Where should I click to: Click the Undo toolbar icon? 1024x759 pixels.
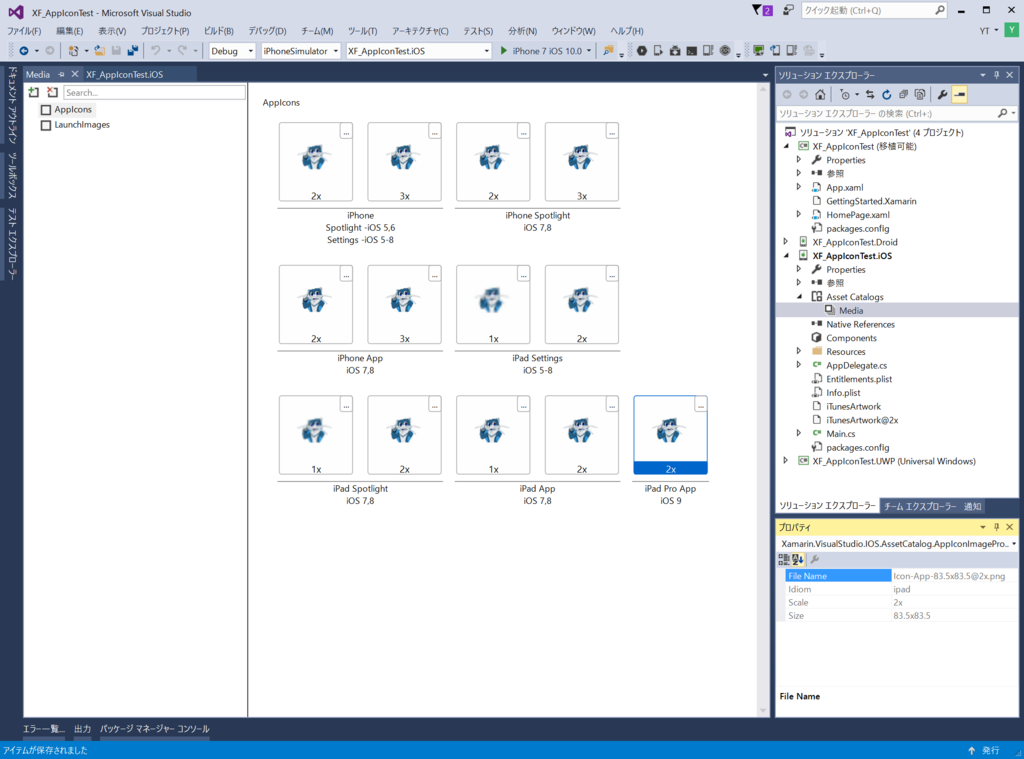pos(155,51)
